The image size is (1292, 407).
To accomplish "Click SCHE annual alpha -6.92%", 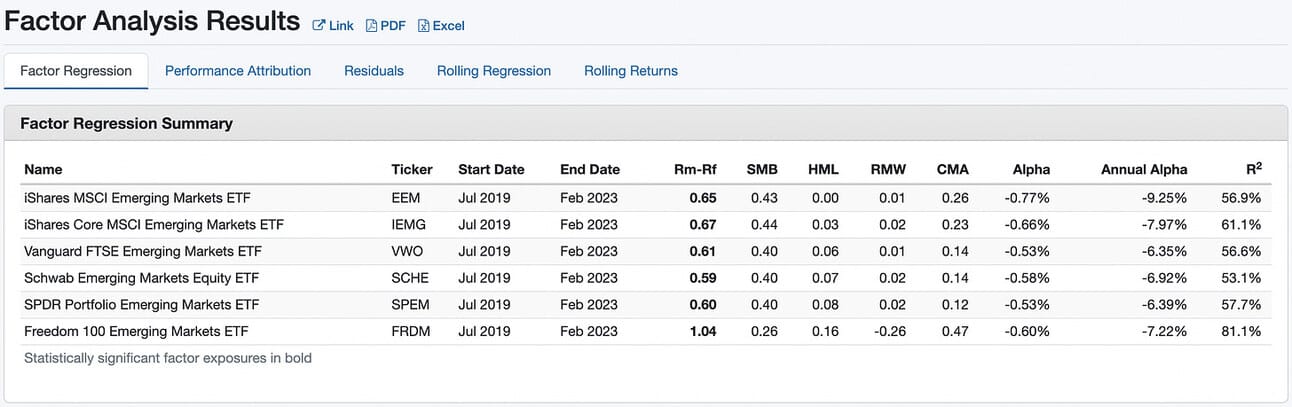I will (x=1164, y=277).
